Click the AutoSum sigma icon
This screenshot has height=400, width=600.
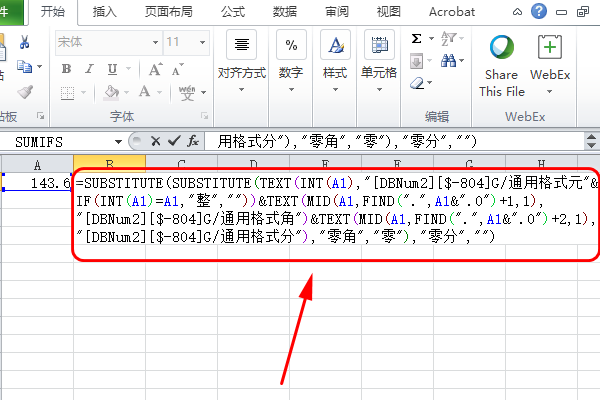(x=417, y=38)
